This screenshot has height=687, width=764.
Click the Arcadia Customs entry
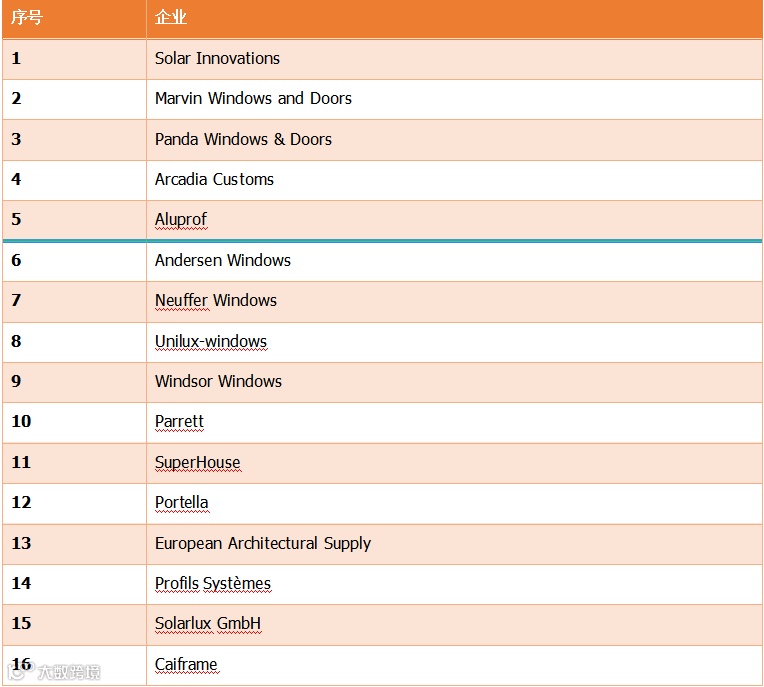coord(455,180)
